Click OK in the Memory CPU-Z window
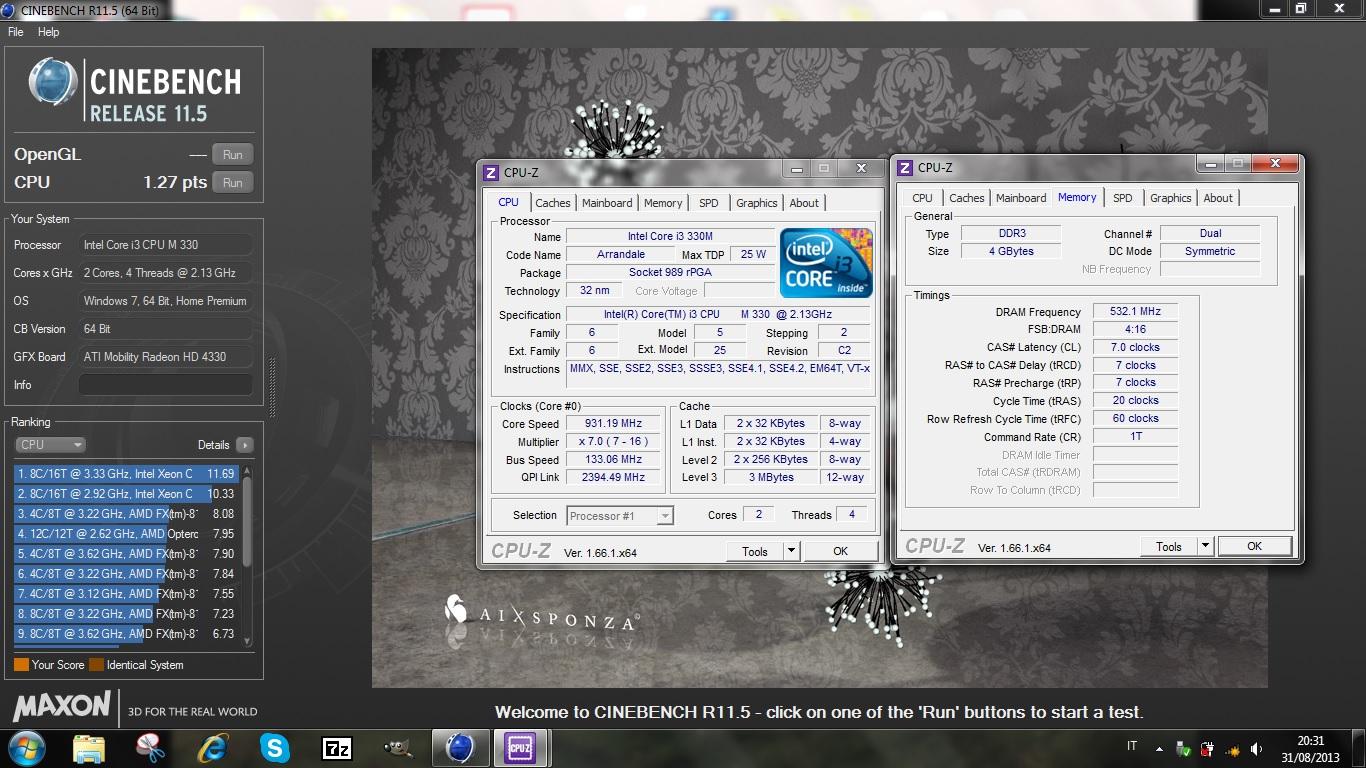The height and width of the screenshot is (768, 1366). point(1254,546)
